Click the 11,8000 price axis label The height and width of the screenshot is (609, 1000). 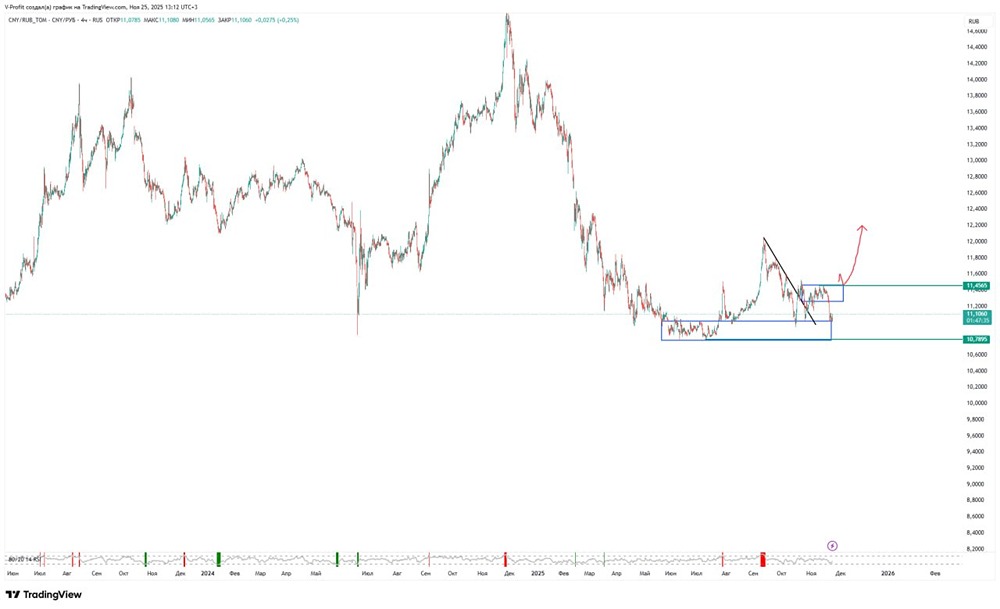click(978, 258)
